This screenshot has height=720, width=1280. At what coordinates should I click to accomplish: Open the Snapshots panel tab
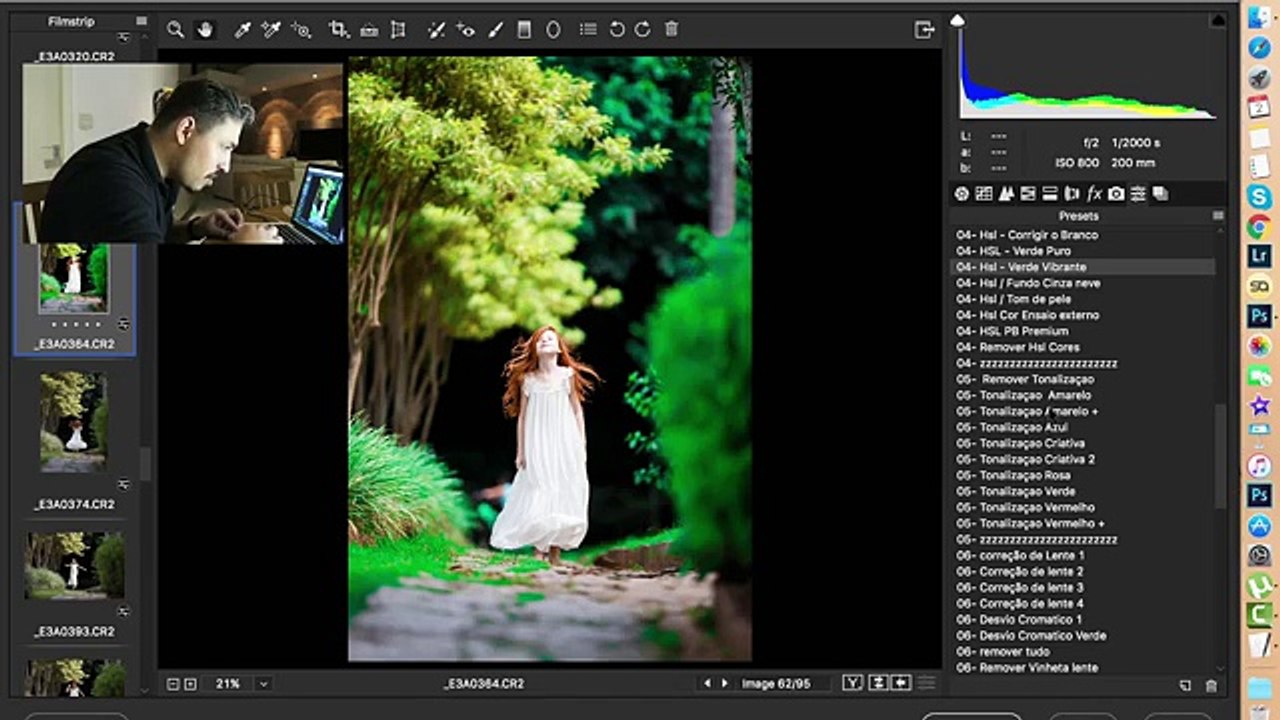(x=1160, y=194)
